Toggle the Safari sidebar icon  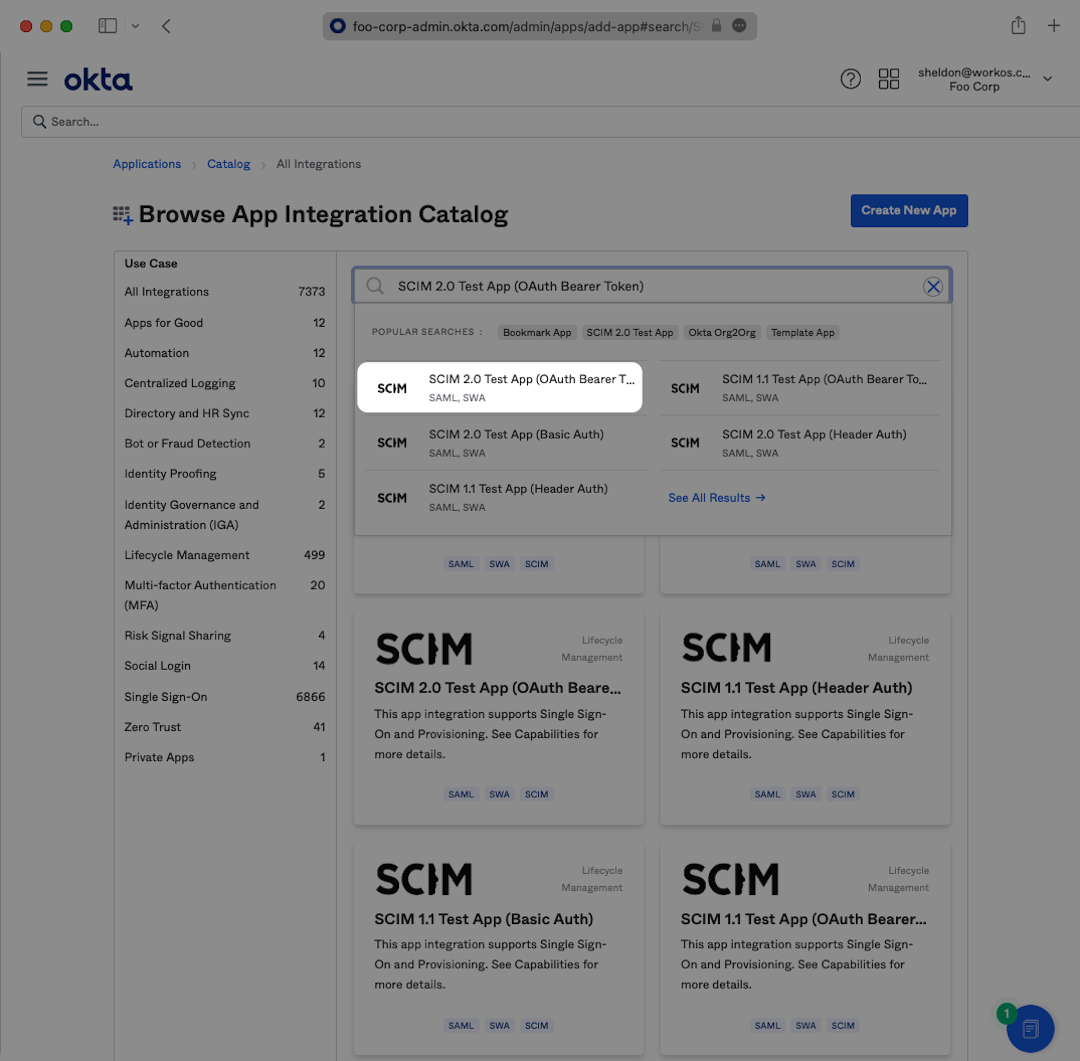coord(107,26)
